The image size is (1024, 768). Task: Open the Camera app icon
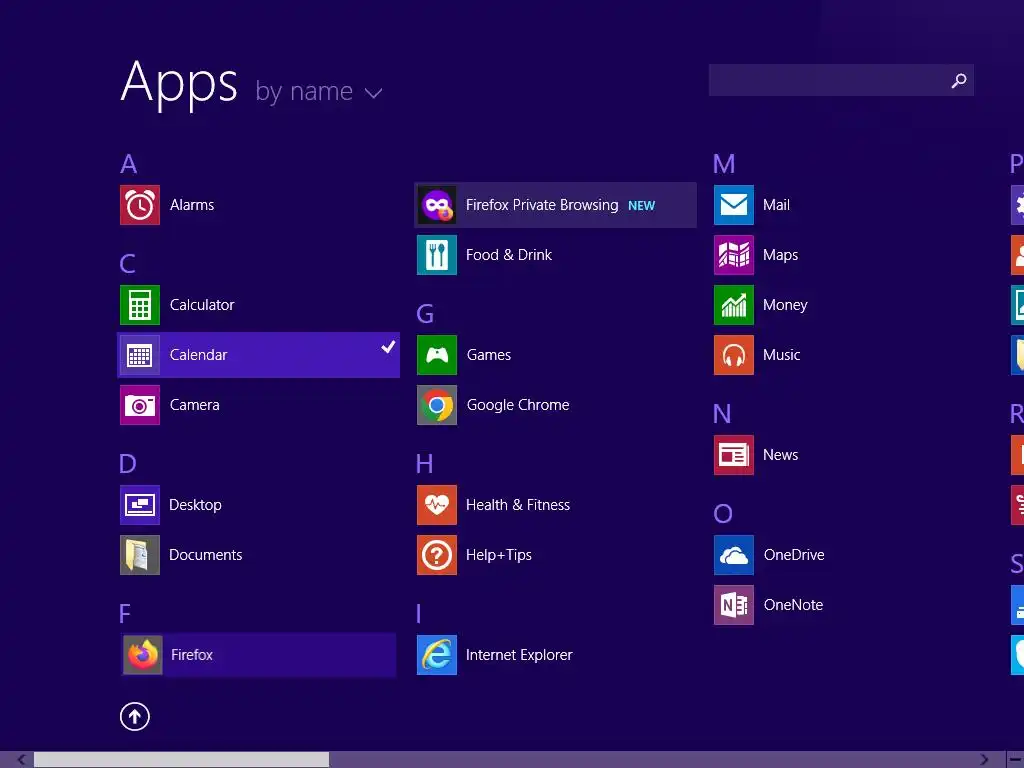pyautogui.click(x=140, y=405)
